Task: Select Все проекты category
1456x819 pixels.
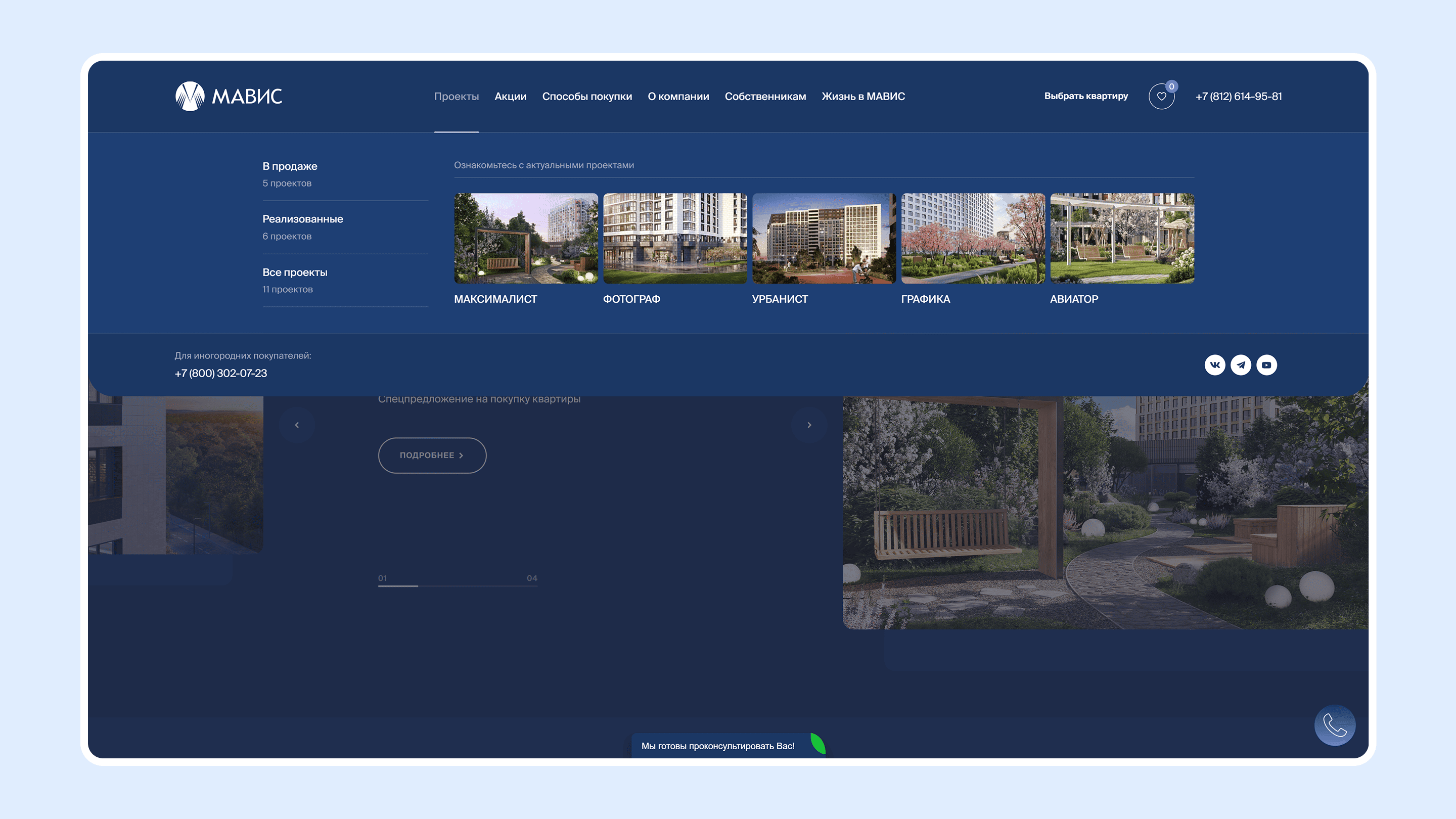Action: coord(345,281)
